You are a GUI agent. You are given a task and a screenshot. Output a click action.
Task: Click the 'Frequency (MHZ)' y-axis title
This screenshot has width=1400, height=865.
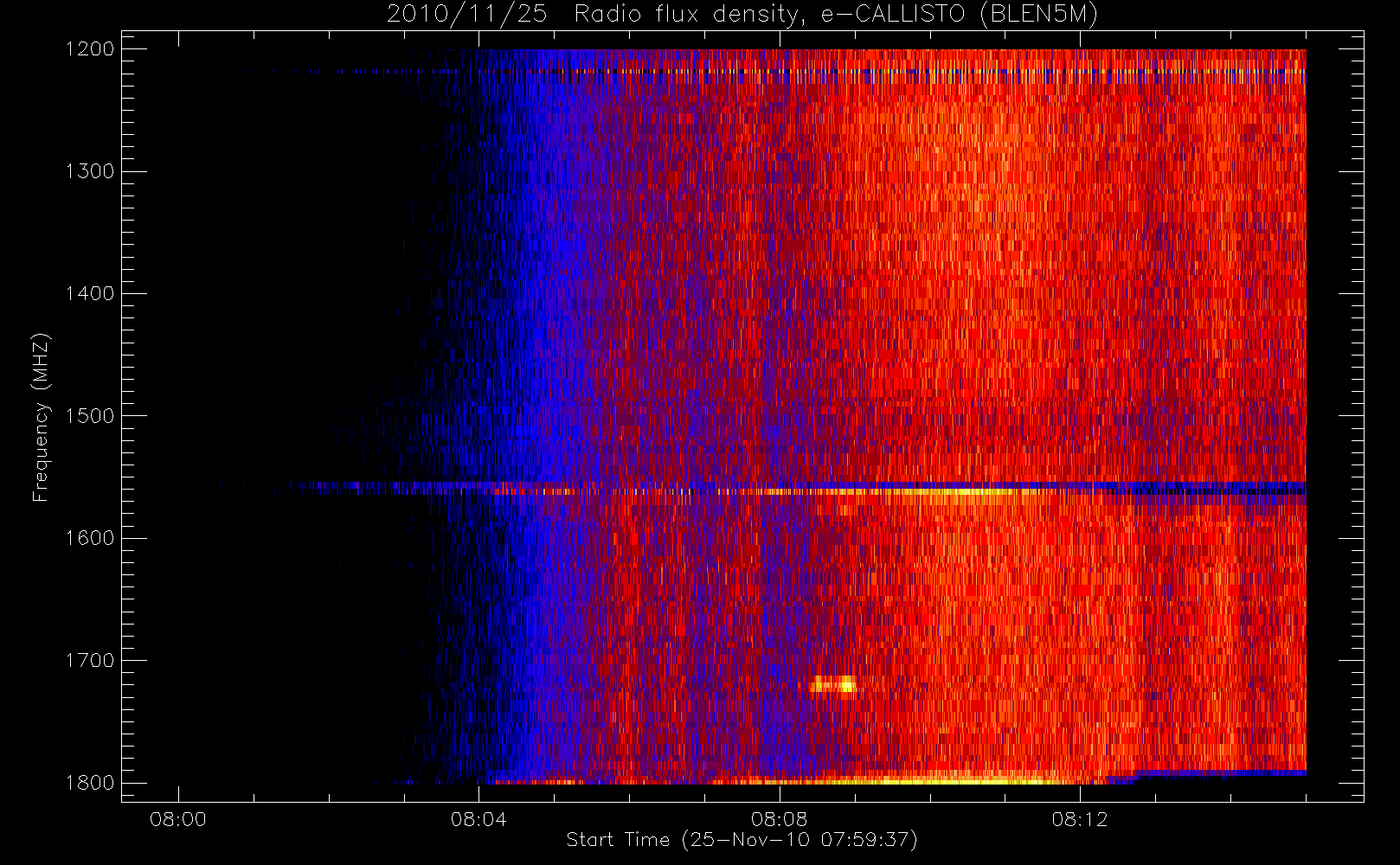[x=41, y=417]
